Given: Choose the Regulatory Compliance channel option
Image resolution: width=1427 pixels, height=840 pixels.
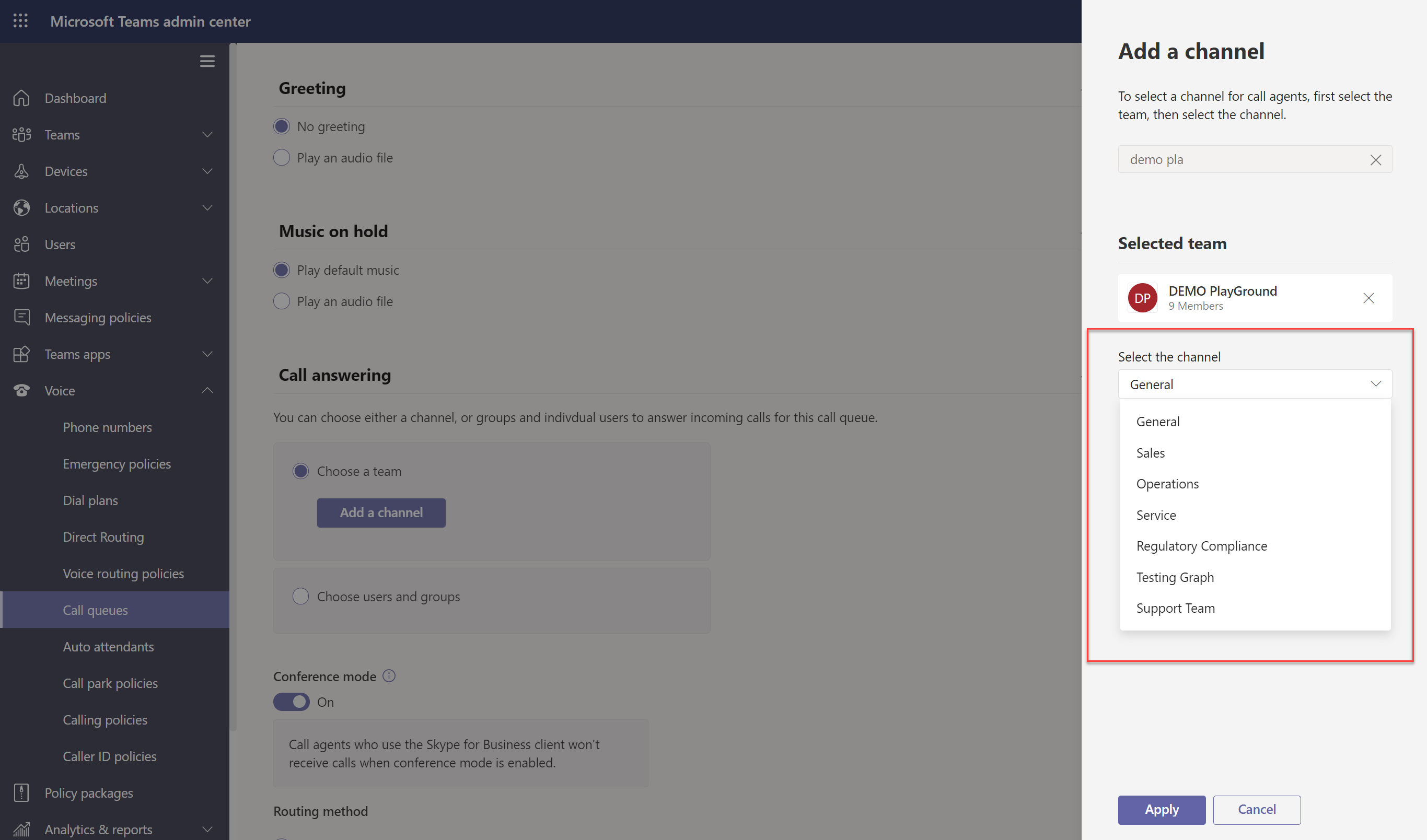Looking at the screenshot, I should click(x=1201, y=546).
